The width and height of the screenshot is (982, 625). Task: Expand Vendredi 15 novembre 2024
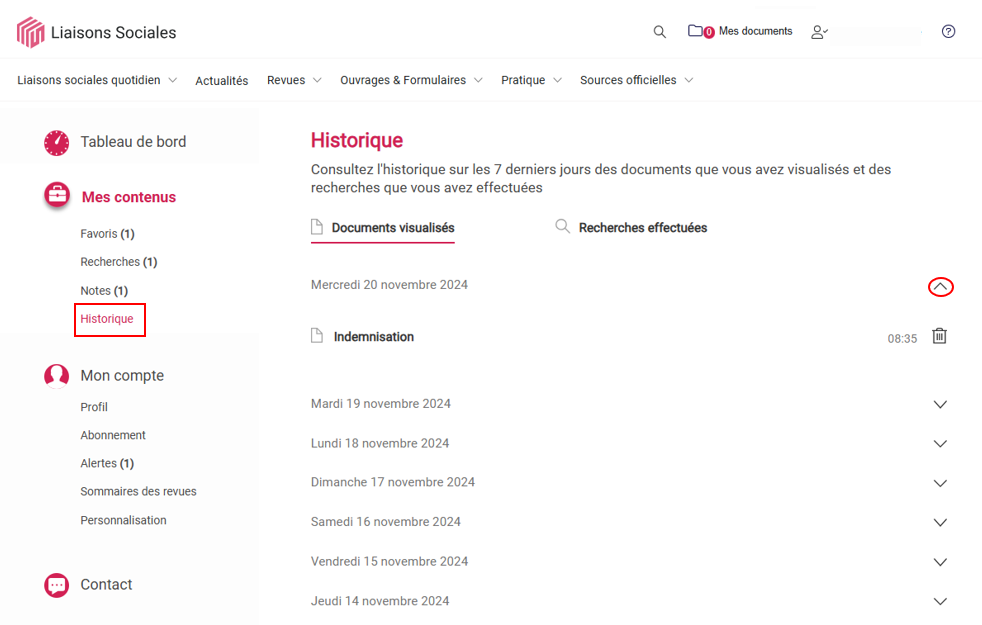coord(940,562)
